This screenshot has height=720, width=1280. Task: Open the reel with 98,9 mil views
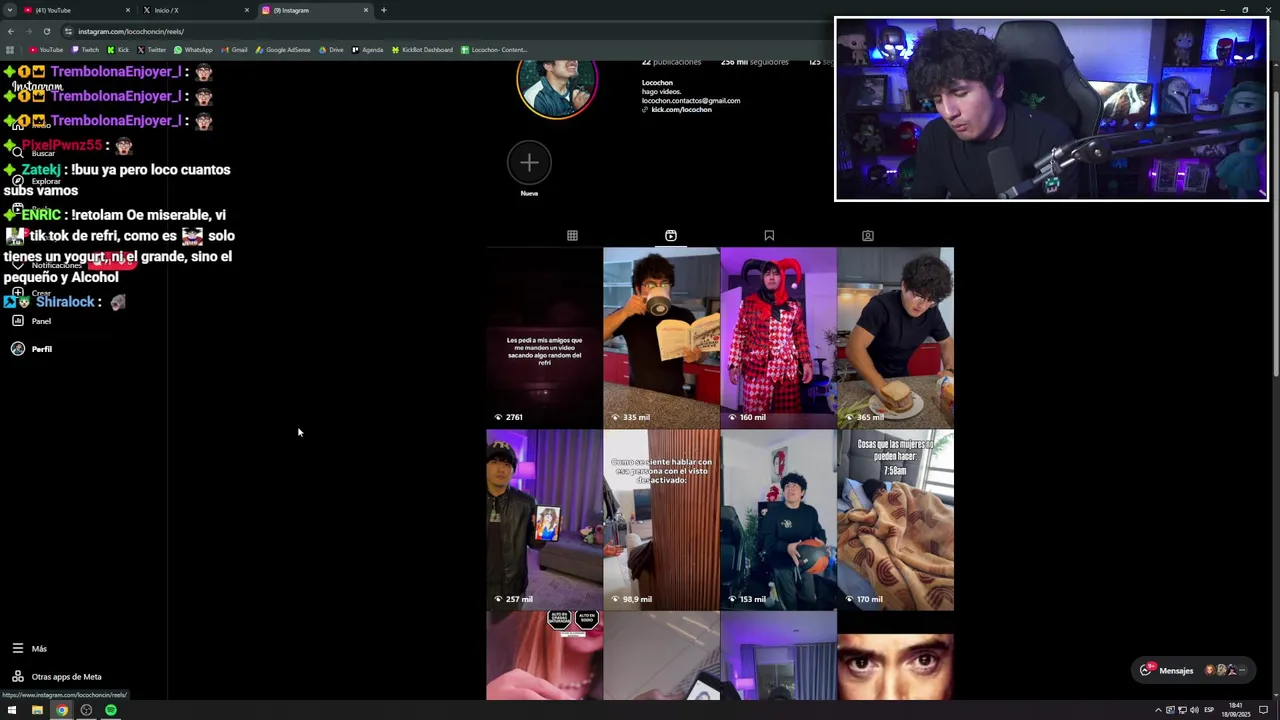(661, 520)
